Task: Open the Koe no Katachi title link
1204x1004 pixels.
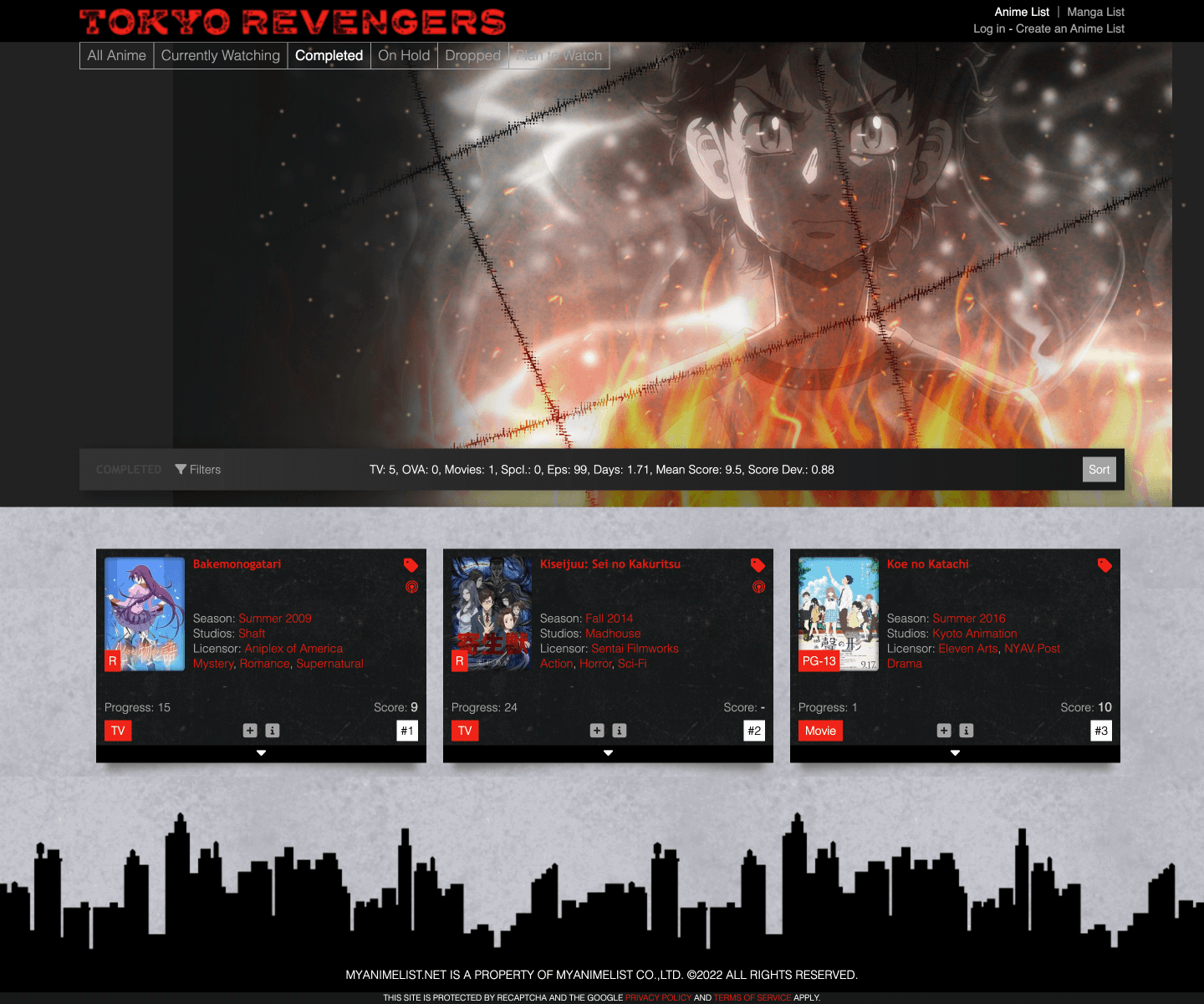Action: (x=928, y=564)
